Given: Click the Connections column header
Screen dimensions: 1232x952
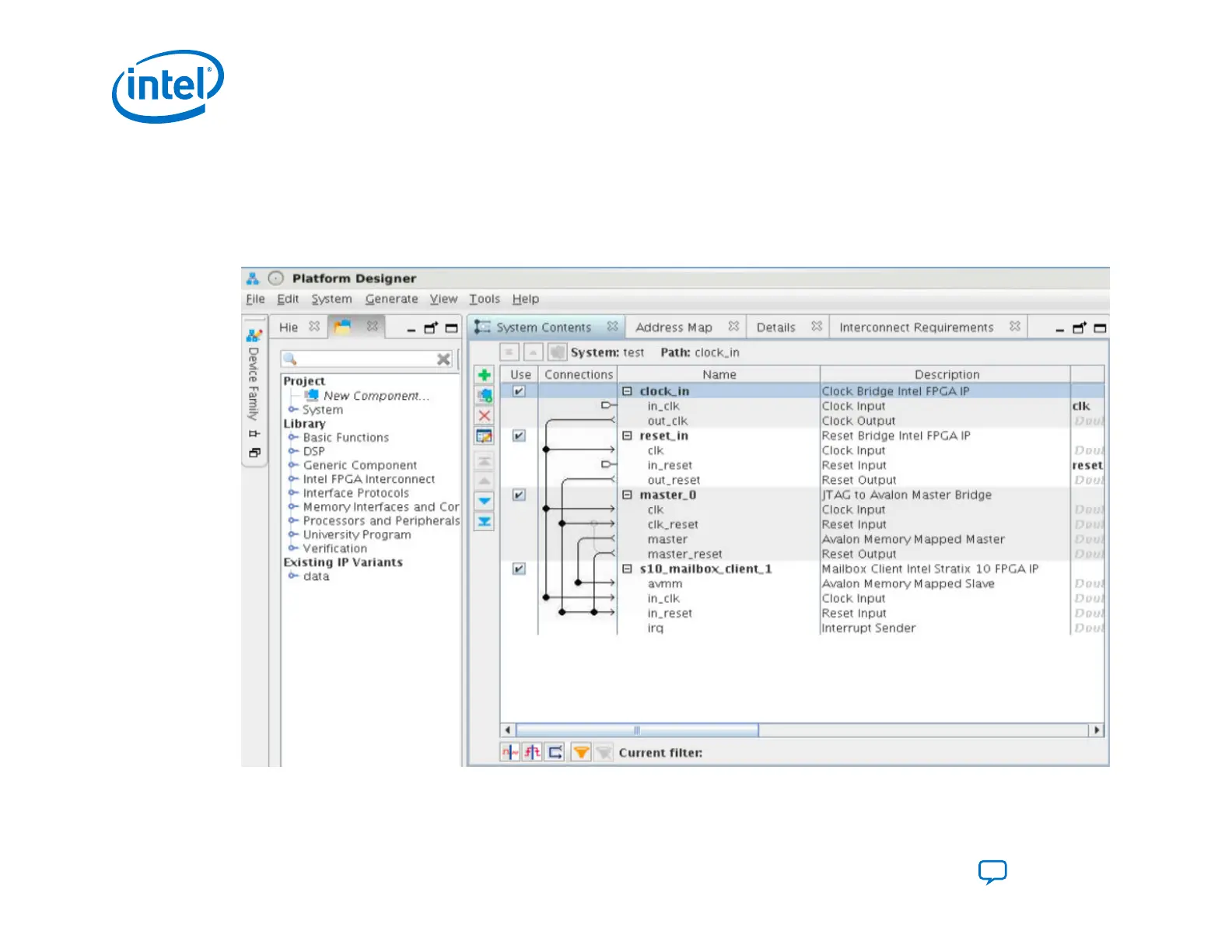Looking at the screenshot, I should coord(579,374).
